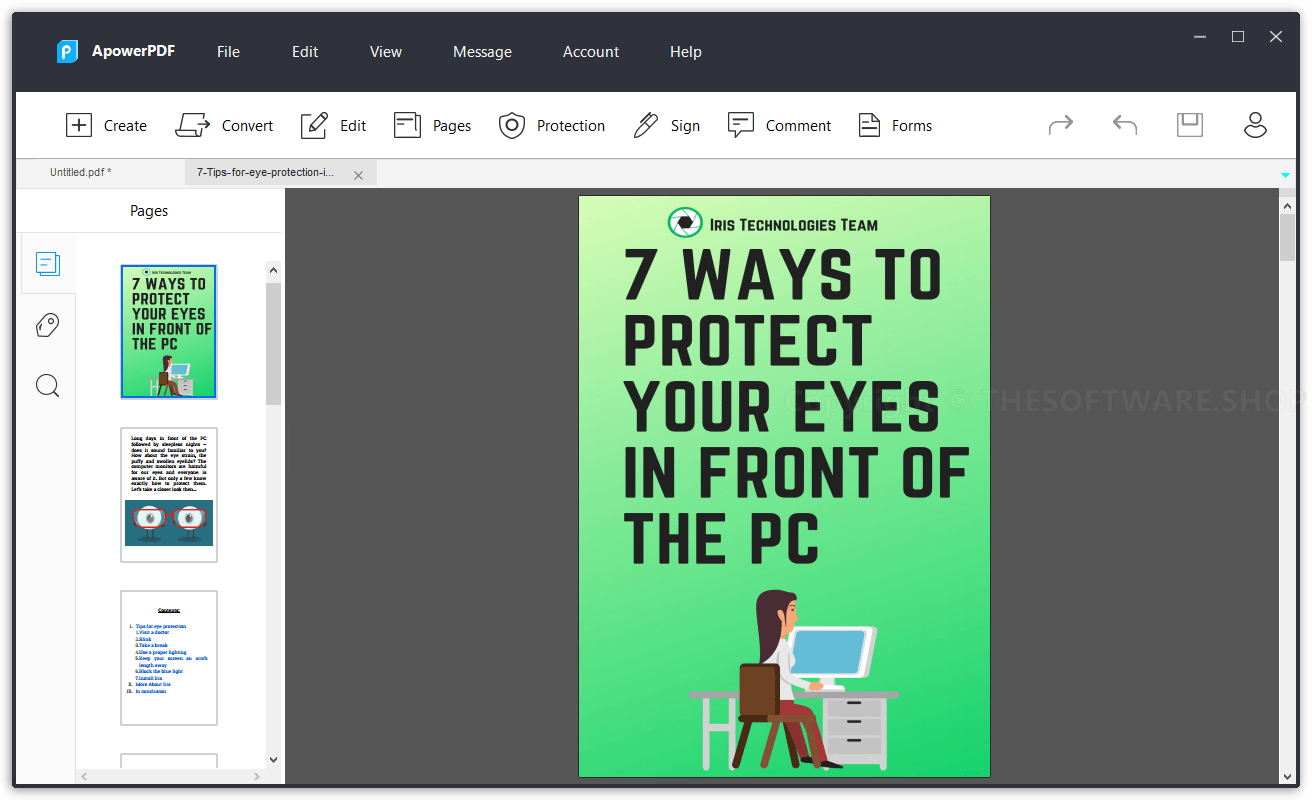Click the Pages panel header label
Image resolution: width=1312 pixels, height=800 pixels.
click(x=149, y=211)
